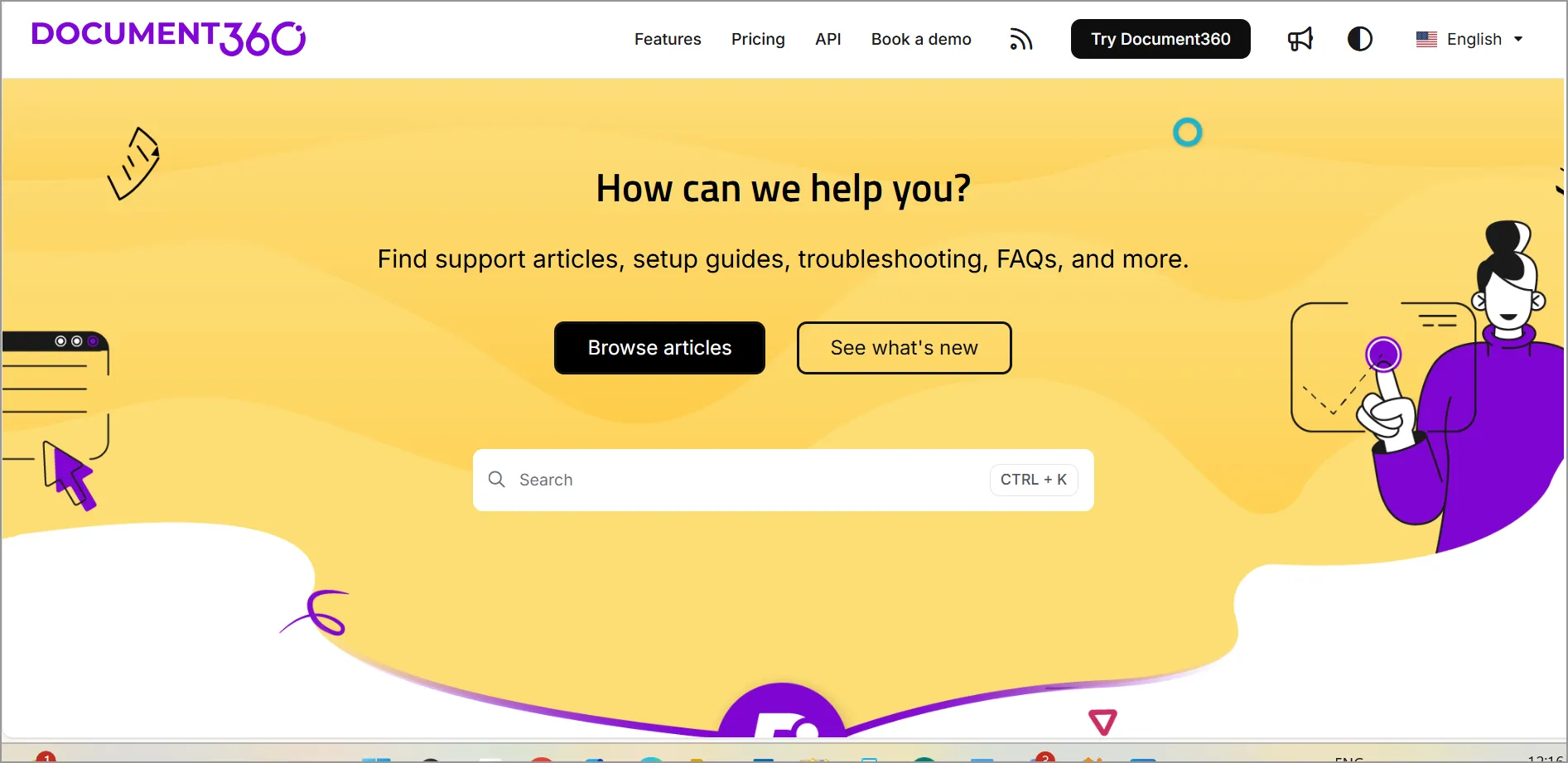The image size is (1568, 763).
Task: Click the Browse articles button
Action: pos(659,347)
